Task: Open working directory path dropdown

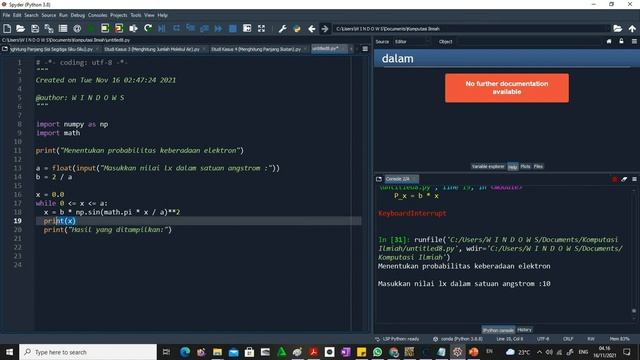Action: tap(607, 29)
